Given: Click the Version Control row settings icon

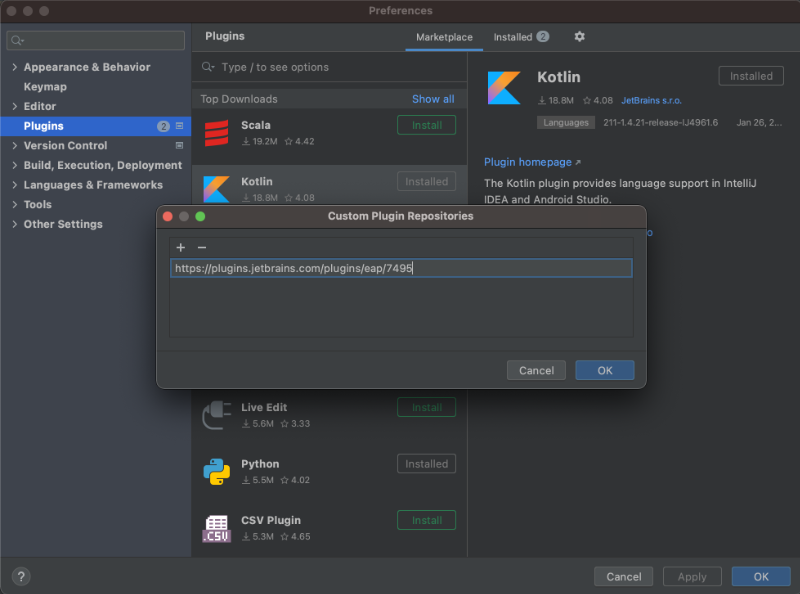Looking at the screenshot, I should coord(180,145).
